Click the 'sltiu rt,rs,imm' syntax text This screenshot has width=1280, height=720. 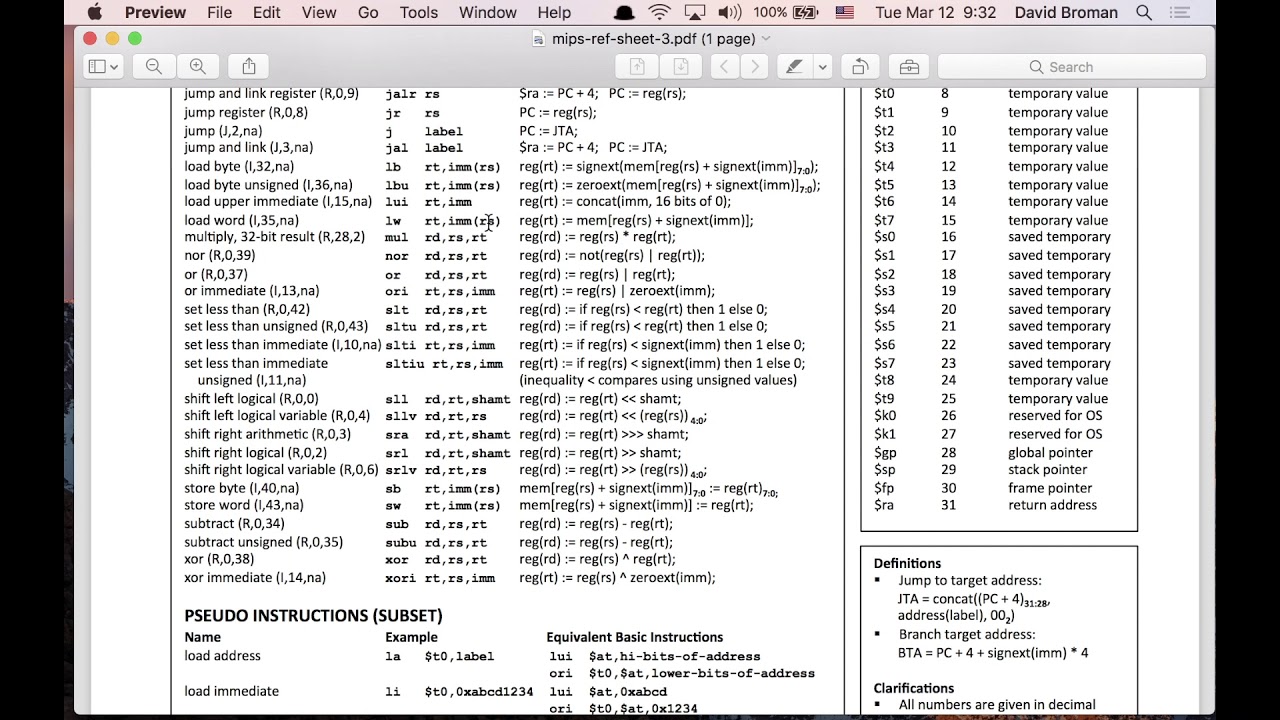444,364
